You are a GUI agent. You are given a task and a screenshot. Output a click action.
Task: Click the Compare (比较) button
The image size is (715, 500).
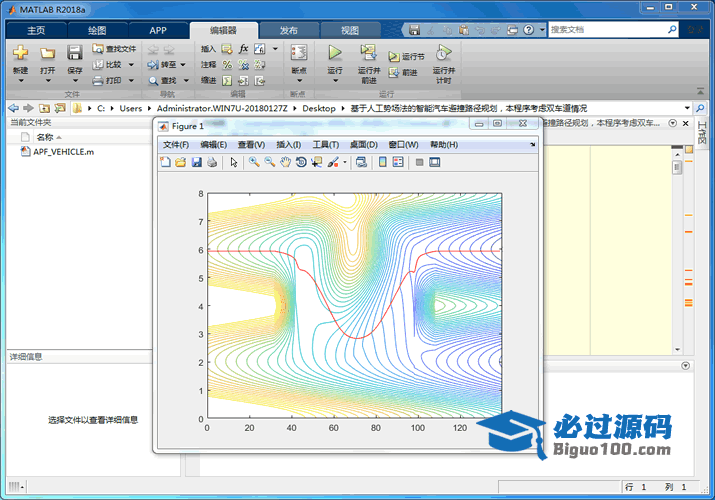107,65
